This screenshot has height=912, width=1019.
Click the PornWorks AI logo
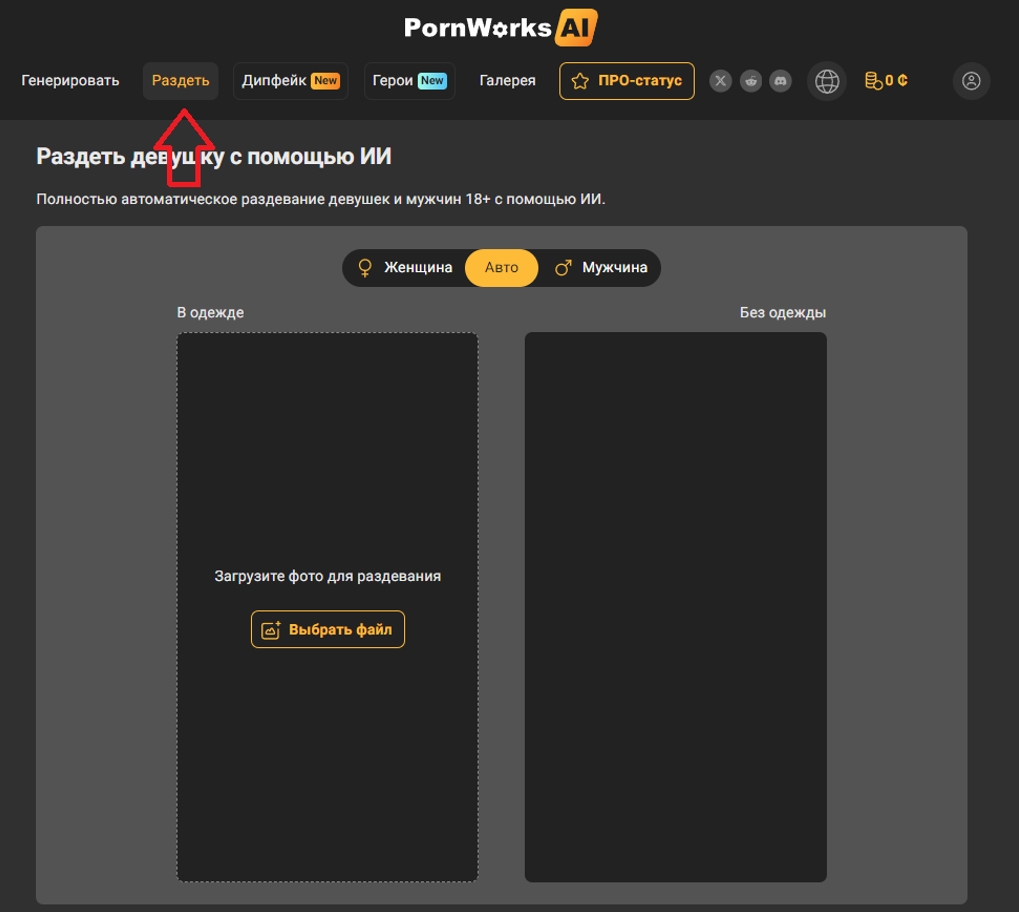(x=500, y=27)
